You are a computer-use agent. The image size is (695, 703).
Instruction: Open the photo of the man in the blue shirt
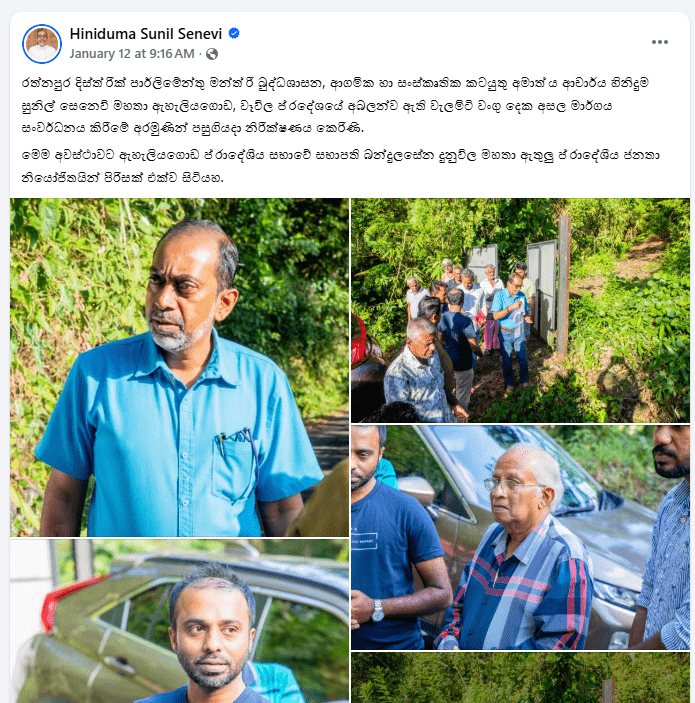[x=179, y=367]
